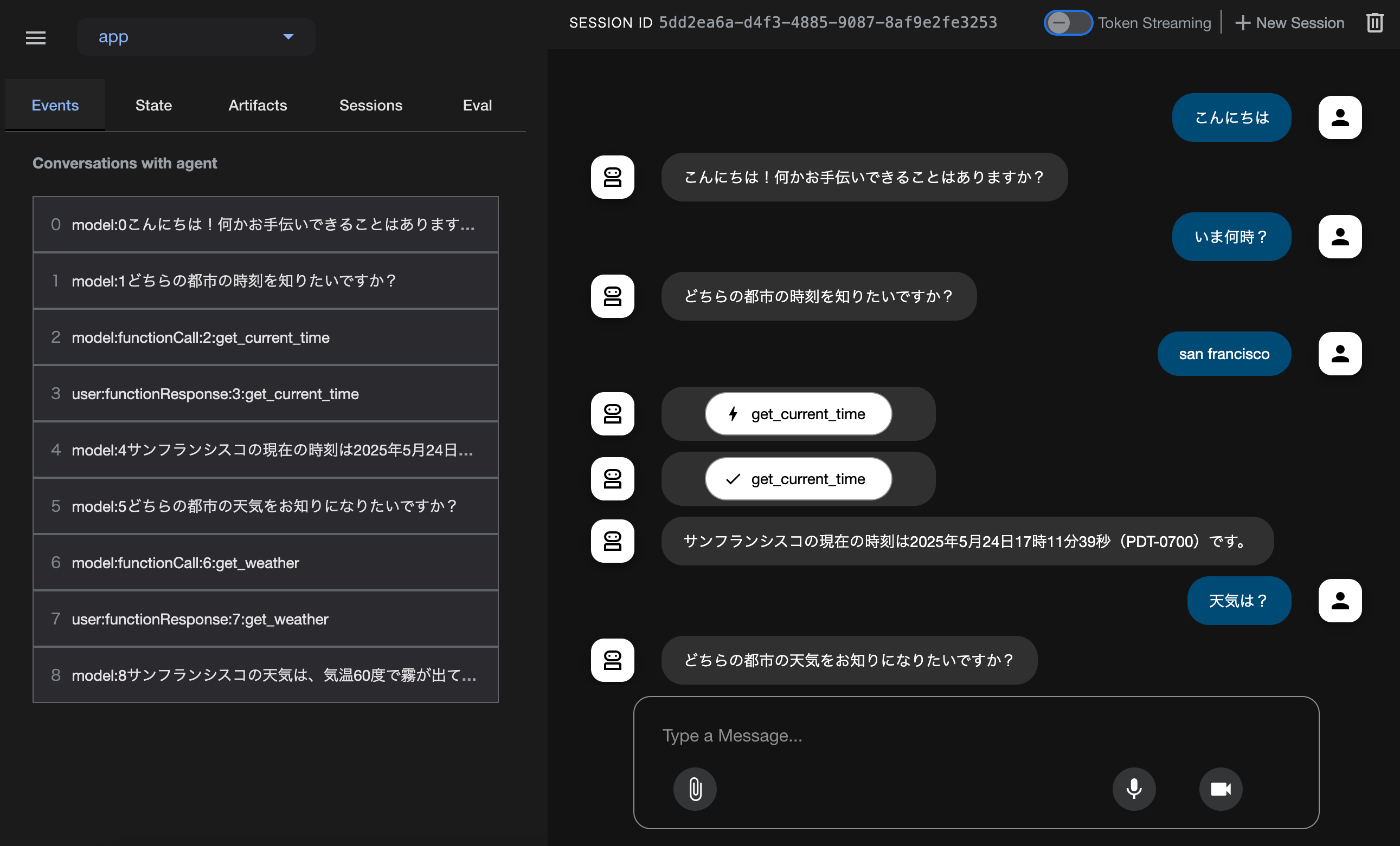Open the app selector dropdown
The height and width of the screenshot is (846, 1400).
pyautogui.click(x=196, y=37)
